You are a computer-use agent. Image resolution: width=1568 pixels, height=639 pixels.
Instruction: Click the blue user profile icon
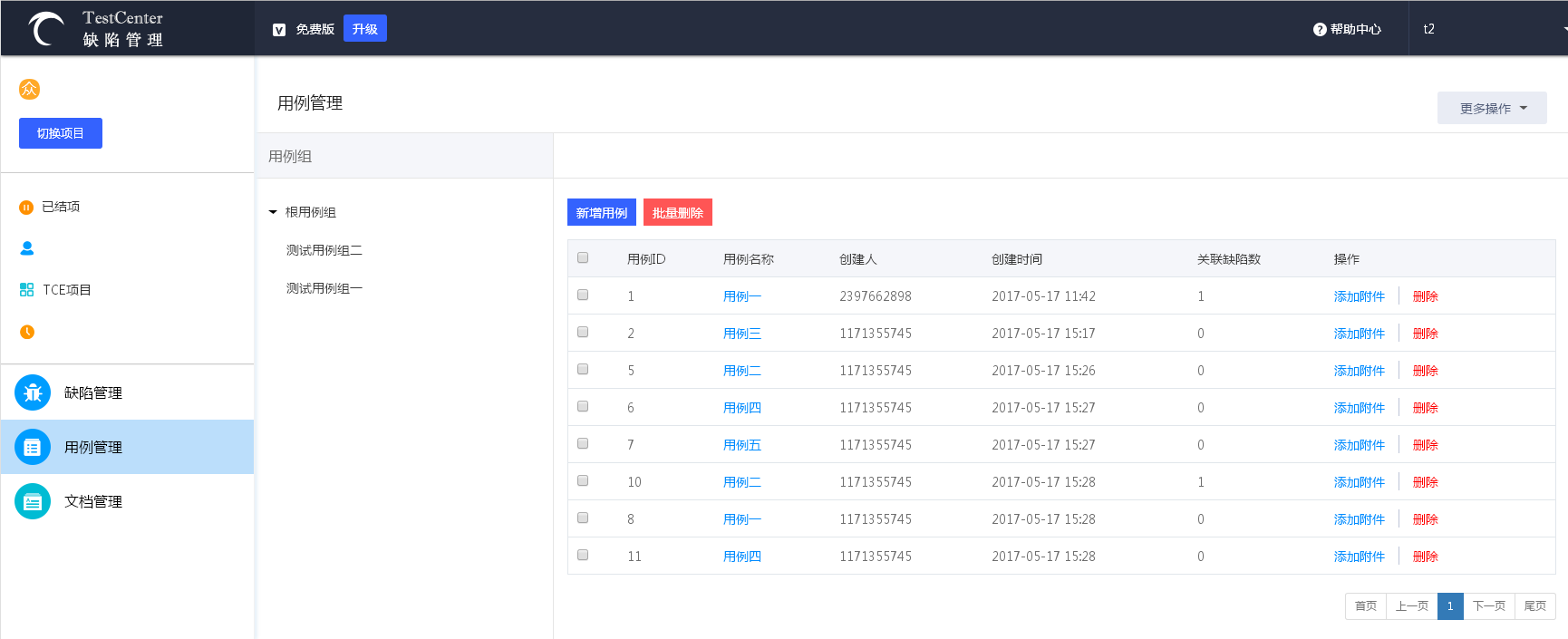point(27,248)
